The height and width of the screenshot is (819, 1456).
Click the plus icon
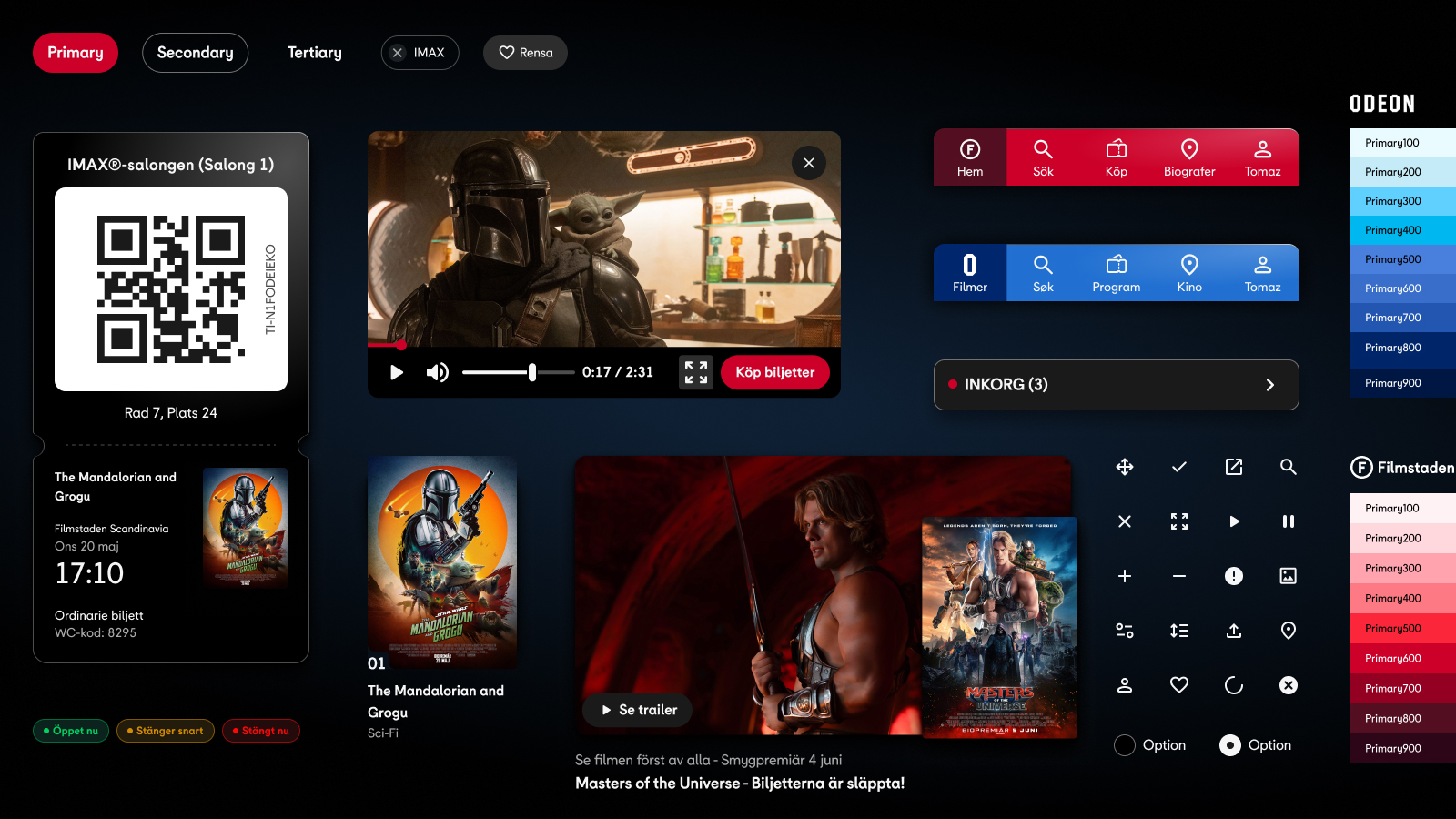point(1125,576)
